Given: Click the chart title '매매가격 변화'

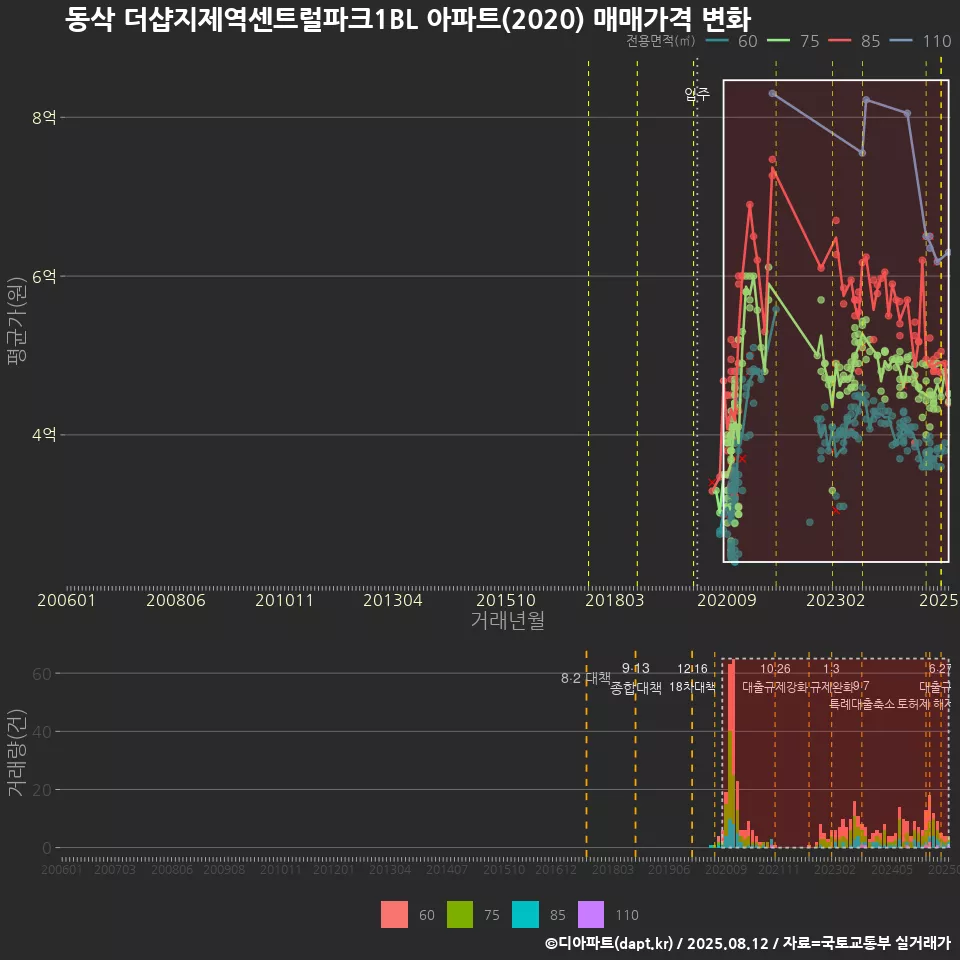Looking at the screenshot, I should 672,19.
